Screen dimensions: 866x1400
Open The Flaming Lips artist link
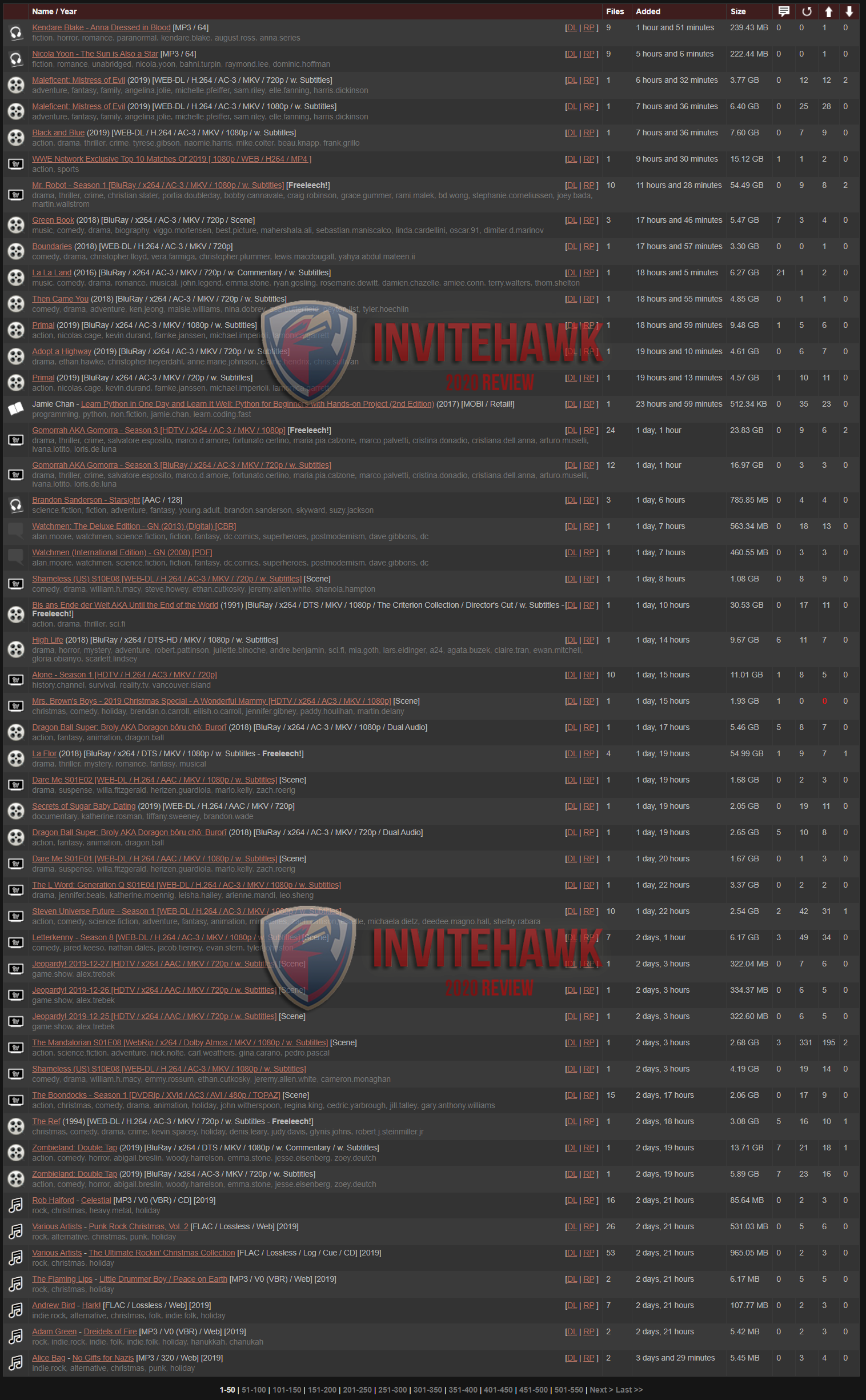(62, 1279)
